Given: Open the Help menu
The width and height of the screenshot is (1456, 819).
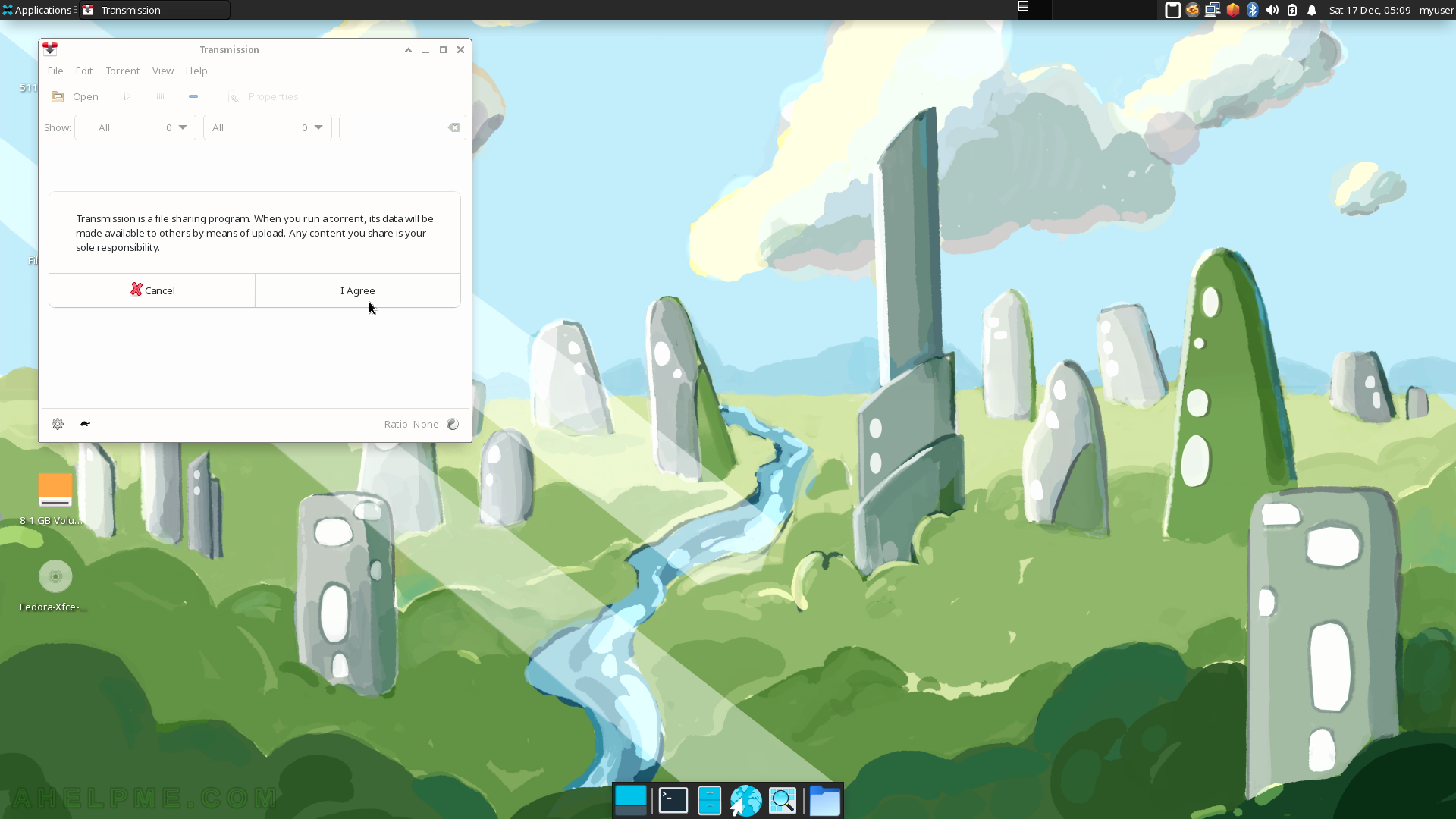Looking at the screenshot, I should pyautogui.click(x=196, y=71).
